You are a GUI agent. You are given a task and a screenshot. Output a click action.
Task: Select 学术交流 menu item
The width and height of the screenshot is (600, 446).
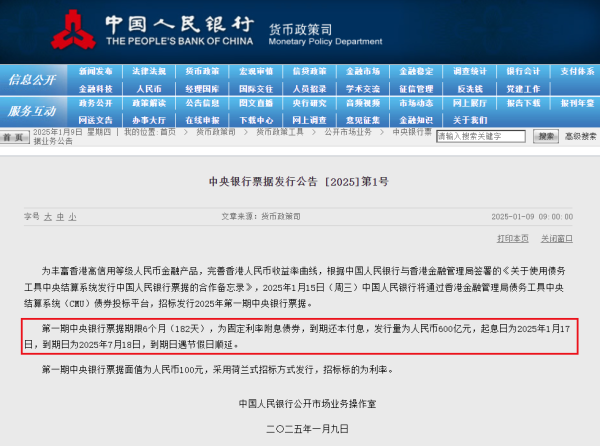click(x=363, y=89)
